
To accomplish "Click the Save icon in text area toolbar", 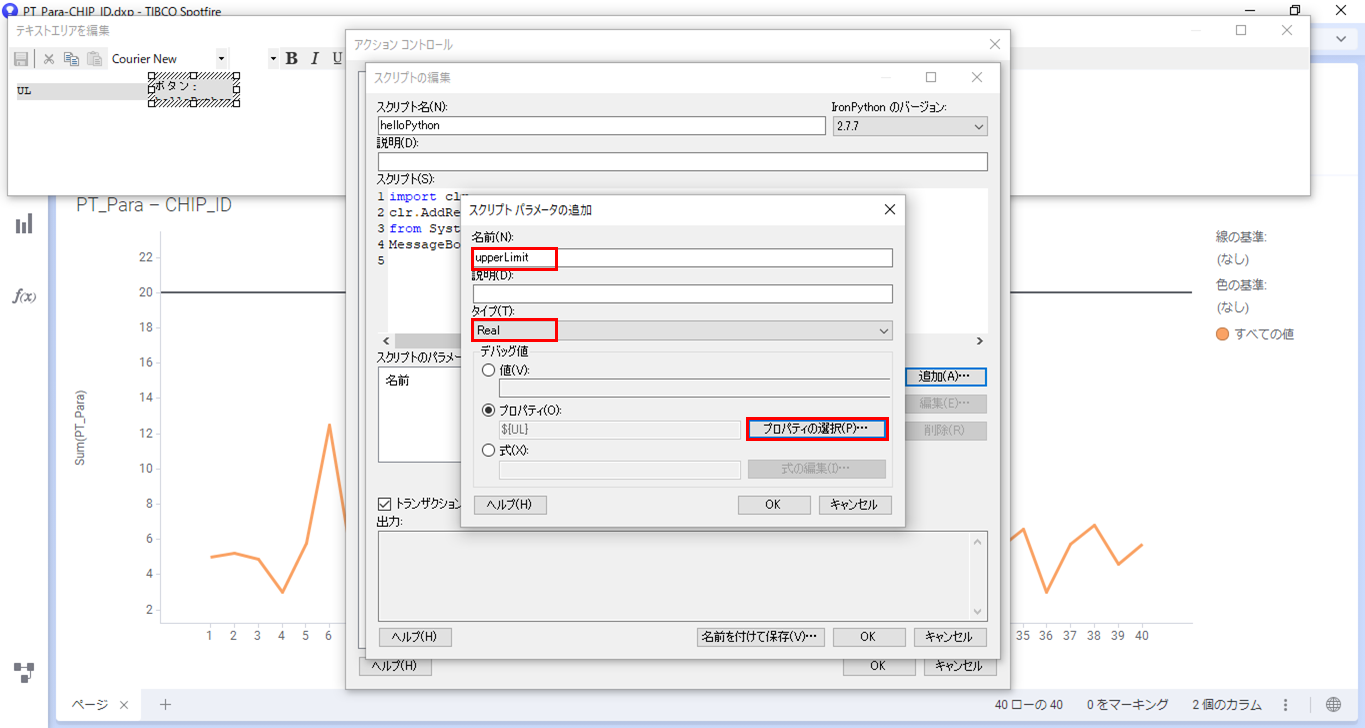I will 21,59.
